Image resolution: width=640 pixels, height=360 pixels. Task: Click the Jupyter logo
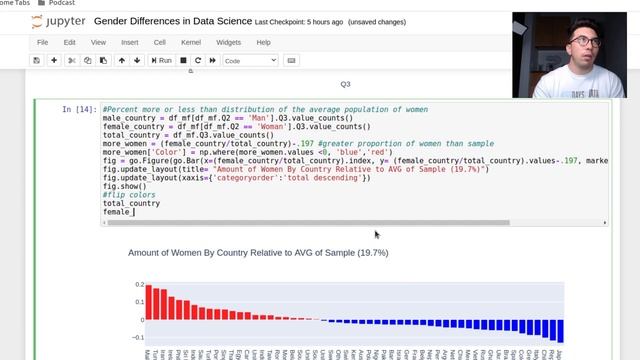pyautogui.click(x=58, y=21)
